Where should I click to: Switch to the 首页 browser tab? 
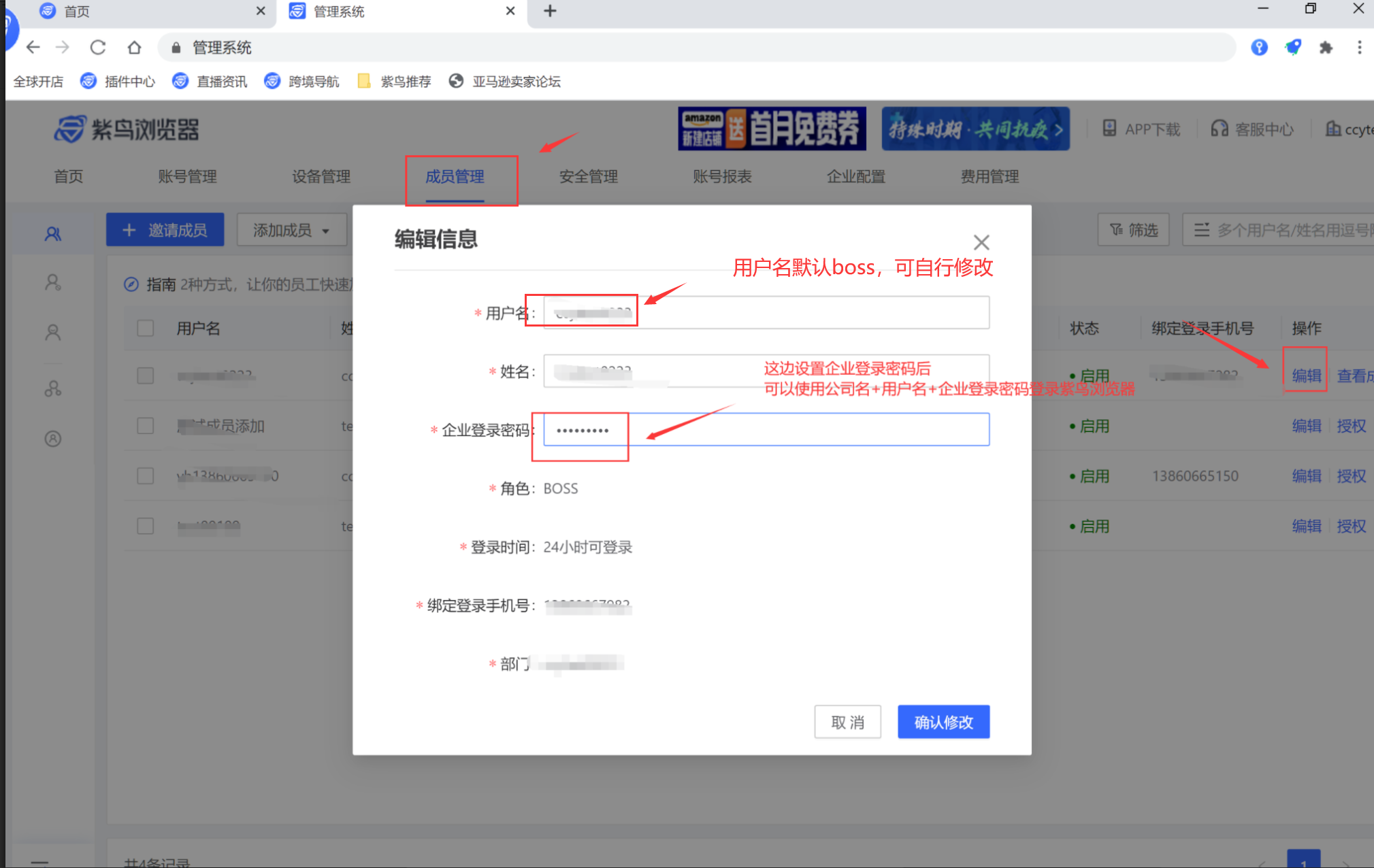(76, 11)
